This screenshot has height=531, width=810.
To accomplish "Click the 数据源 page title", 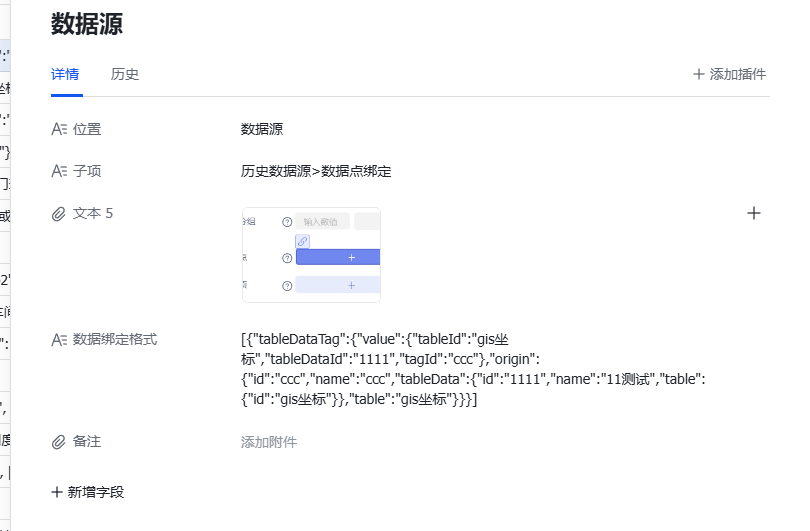I will click(x=87, y=25).
